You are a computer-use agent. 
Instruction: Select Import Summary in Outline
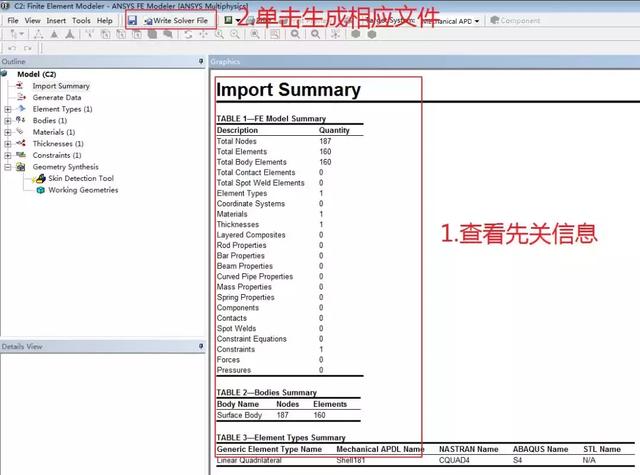(x=61, y=86)
